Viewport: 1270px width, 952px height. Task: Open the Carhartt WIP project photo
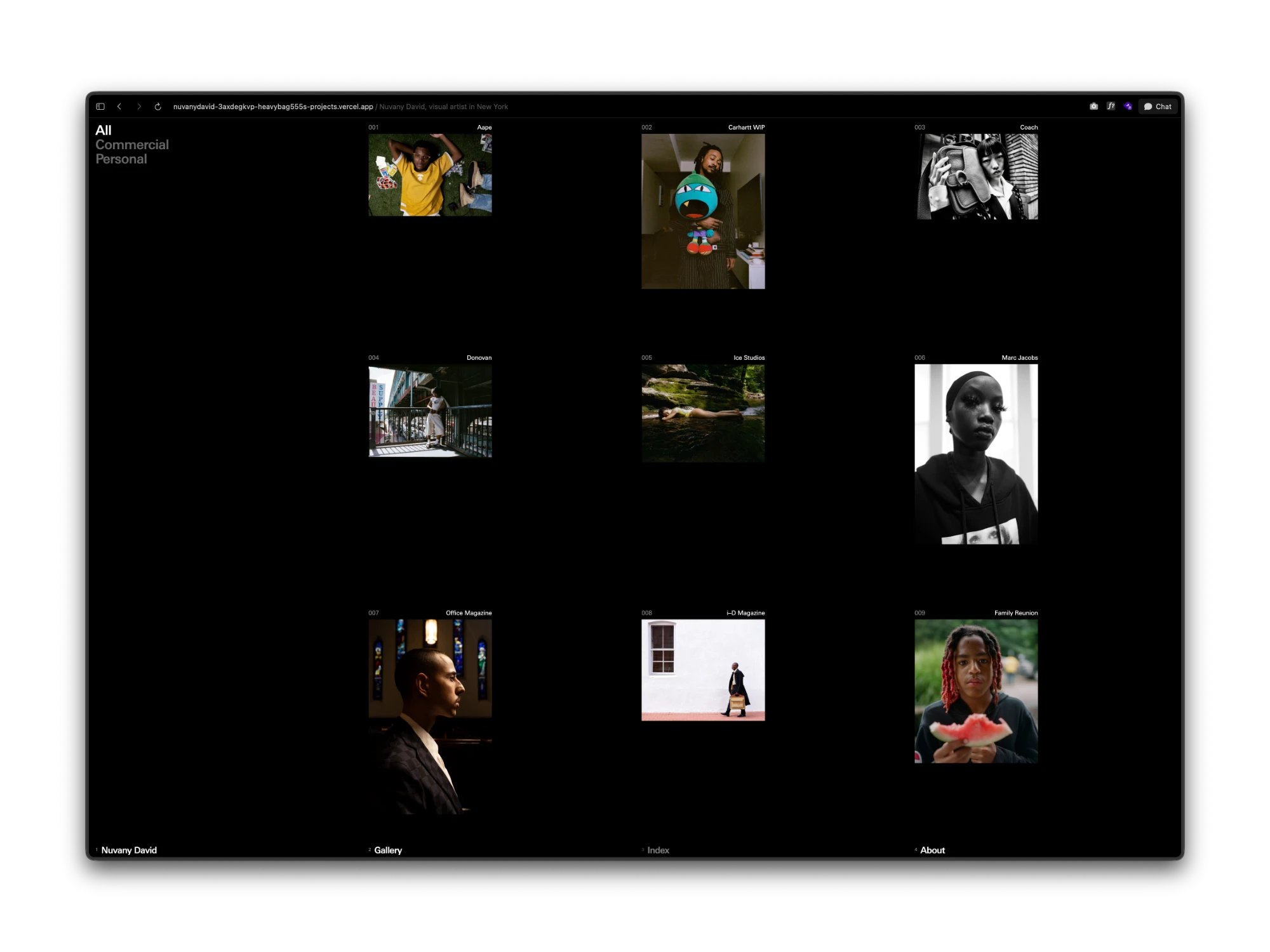click(703, 211)
